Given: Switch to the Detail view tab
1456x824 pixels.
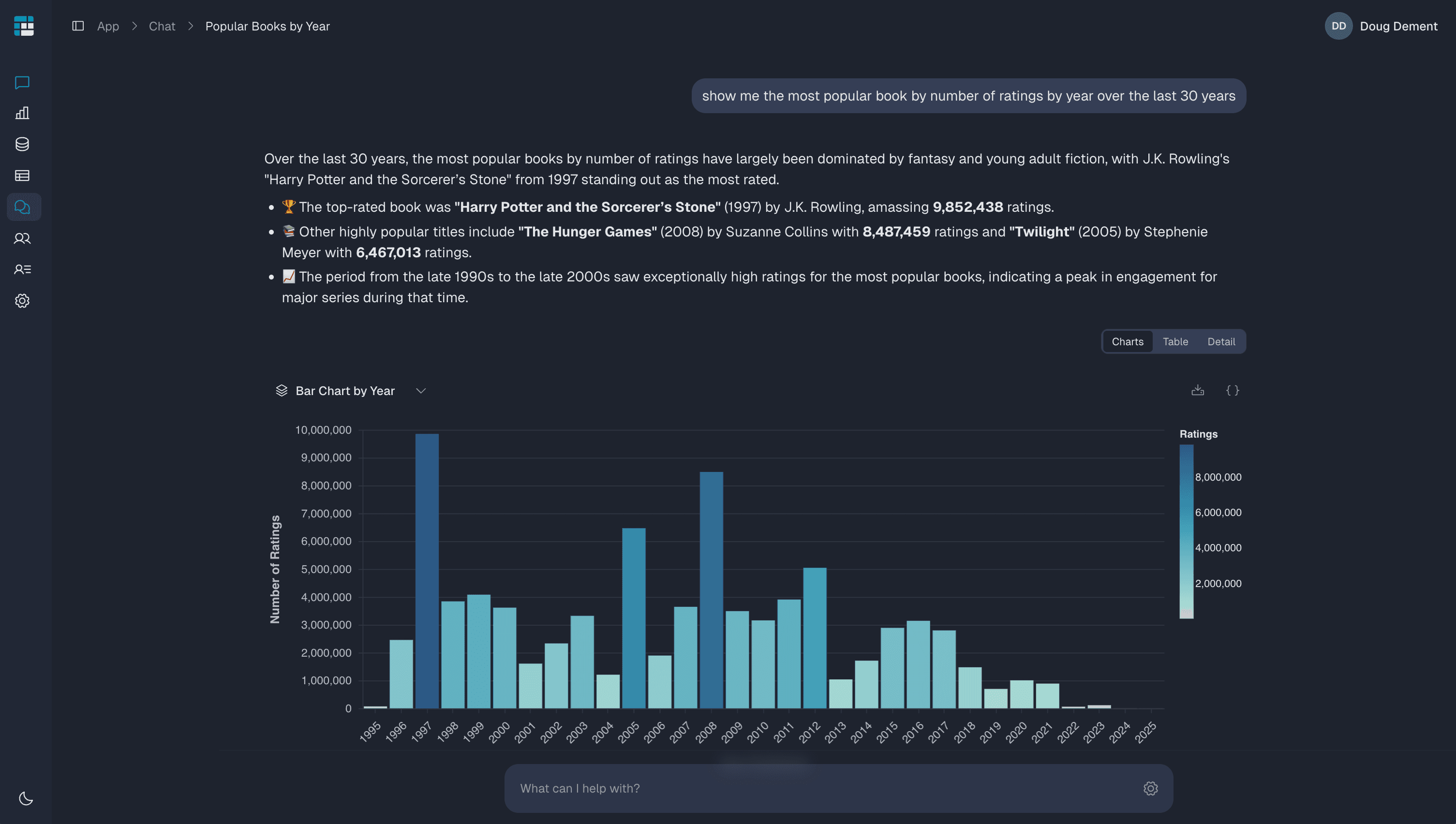Looking at the screenshot, I should pyautogui.click(x=1221, y=341).
